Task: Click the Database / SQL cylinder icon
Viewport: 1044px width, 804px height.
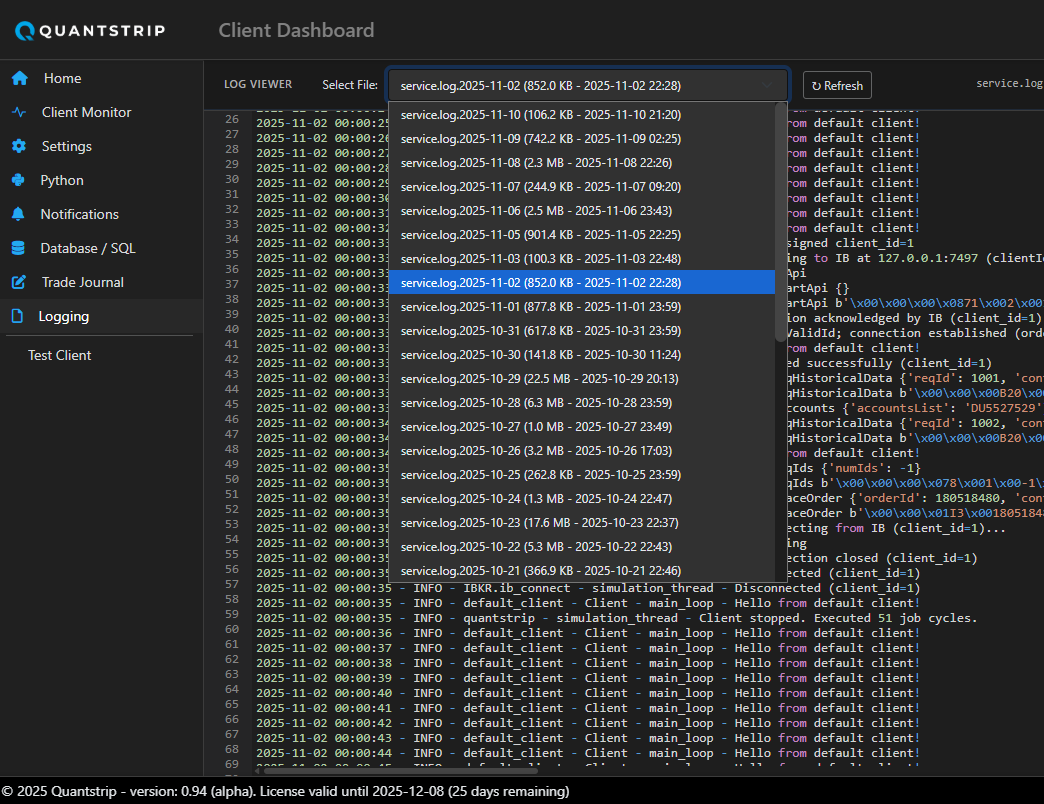Action: [x=18, y=248]
